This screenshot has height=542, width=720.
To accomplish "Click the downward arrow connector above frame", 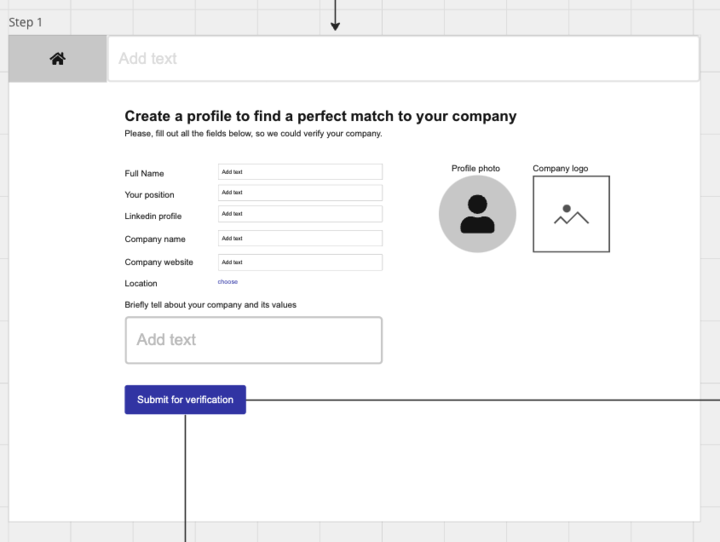I will click(x=335, y=16).
